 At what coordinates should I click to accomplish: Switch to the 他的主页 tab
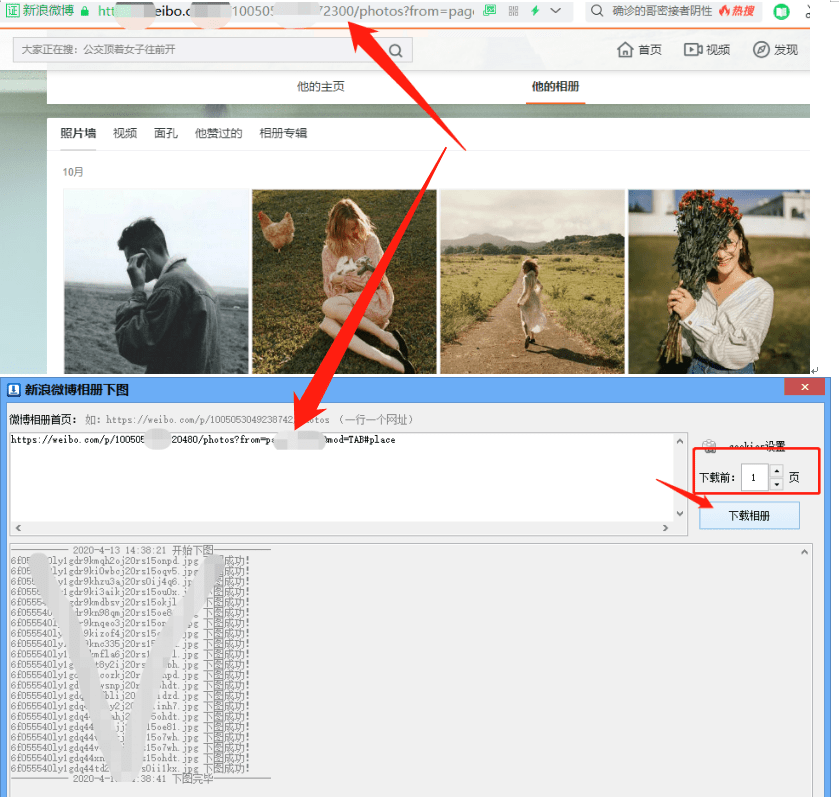tap(321, 86)
